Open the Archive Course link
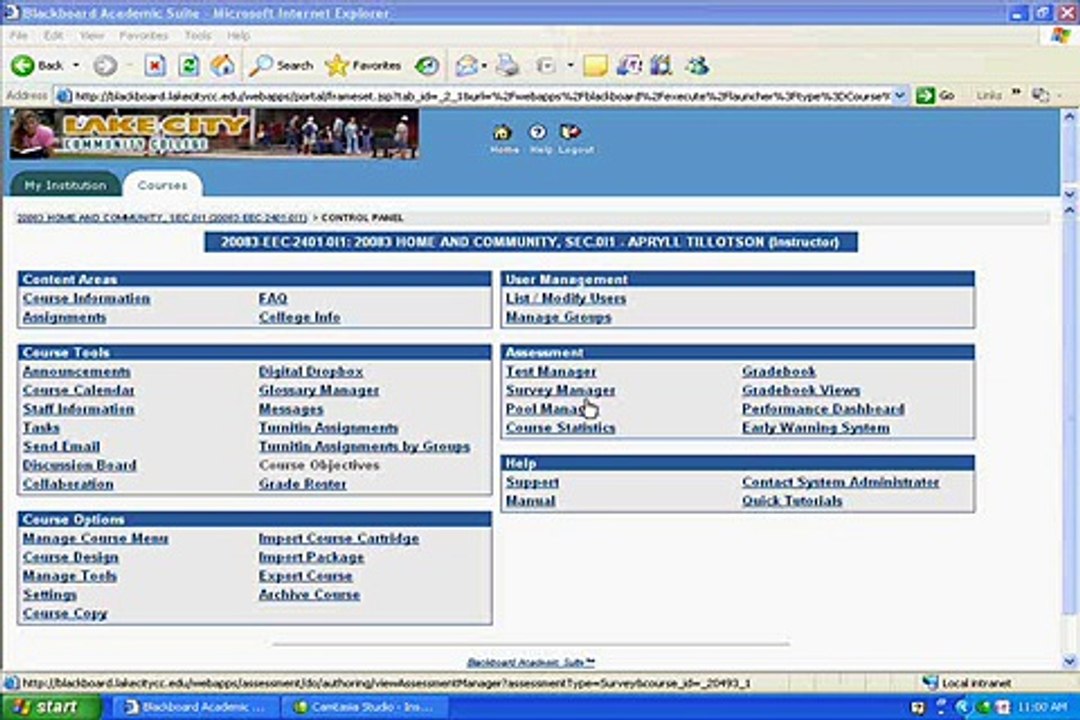Viewport: 1080px width, 720px height. (x=309, y=595)
